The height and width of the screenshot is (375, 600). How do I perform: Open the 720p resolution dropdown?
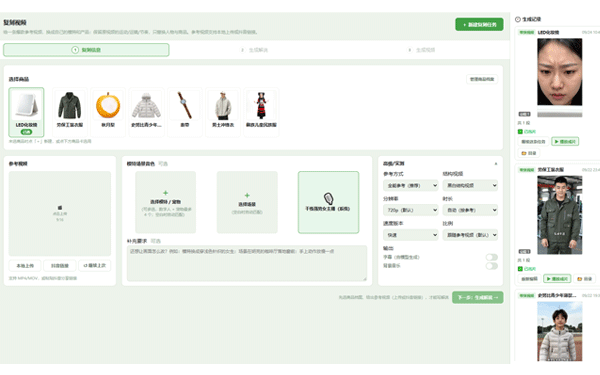pyautogui.click(x=410, y=210)
